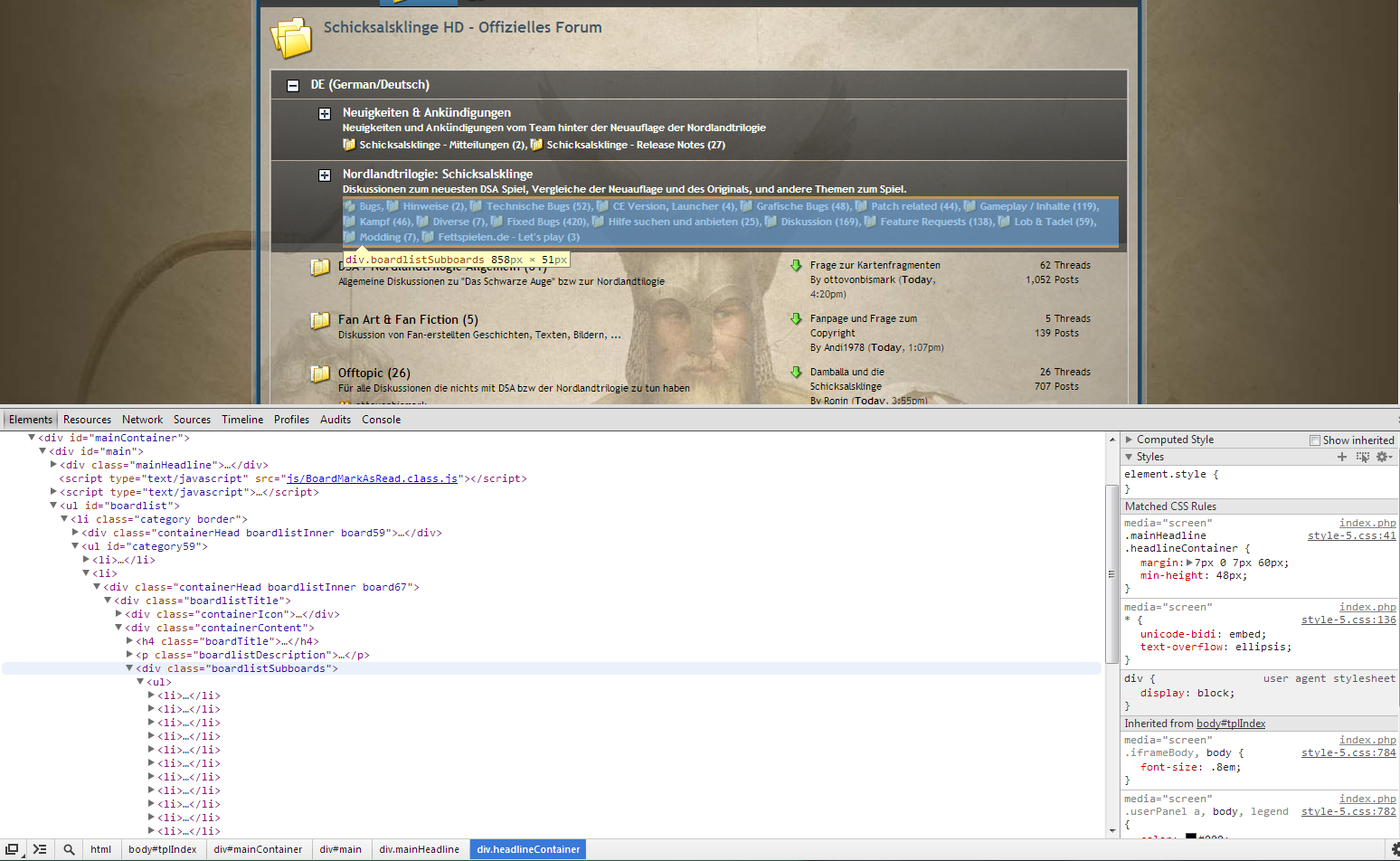1400x861 pixels.
Task: Open the Profiles panel tab
Action: coord(291,420)
